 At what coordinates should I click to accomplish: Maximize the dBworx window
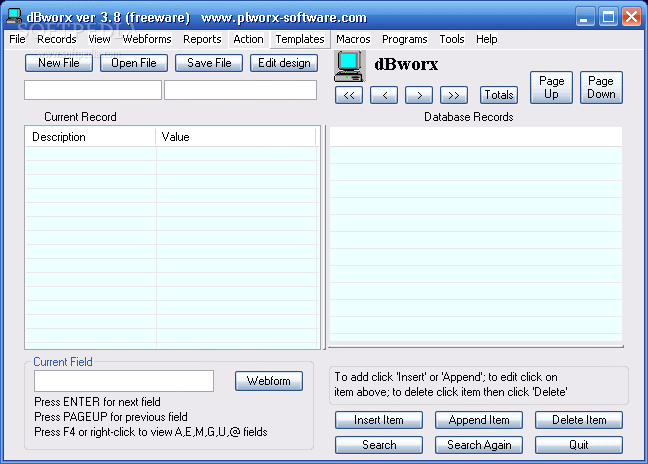(608, 17)
